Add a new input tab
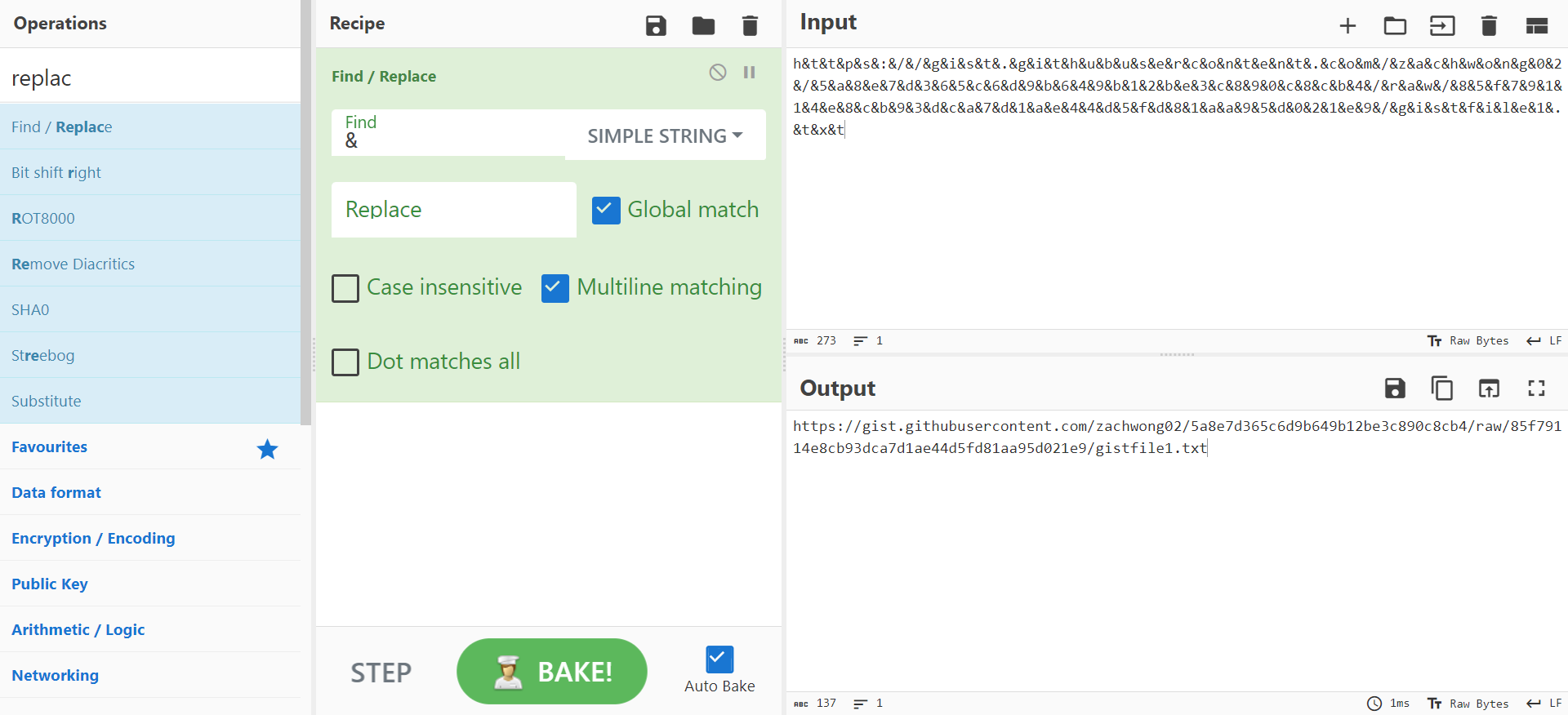Screen dimensions: 1568x715 point(1347,26)
